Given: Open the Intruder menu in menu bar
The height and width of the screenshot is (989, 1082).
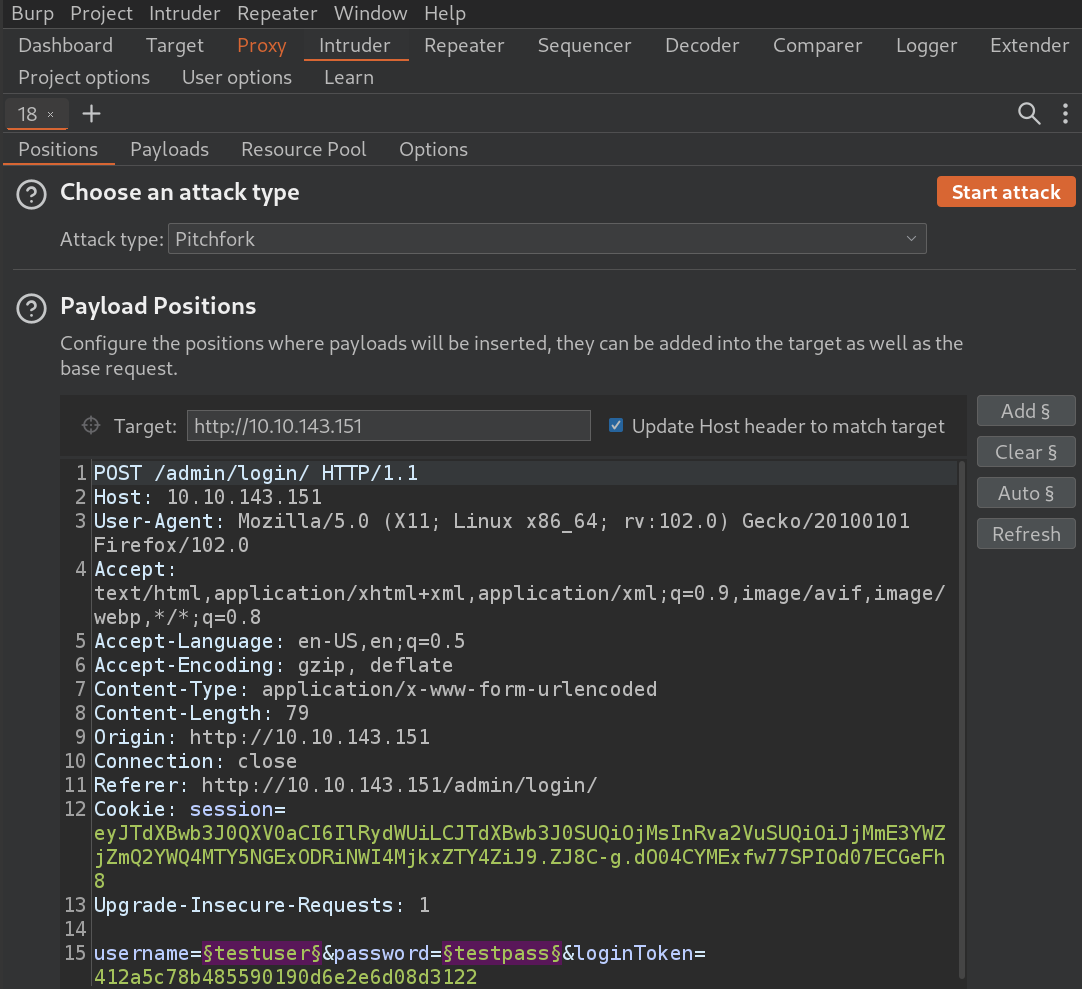Looking at the screenshot, I should (185, 13).
